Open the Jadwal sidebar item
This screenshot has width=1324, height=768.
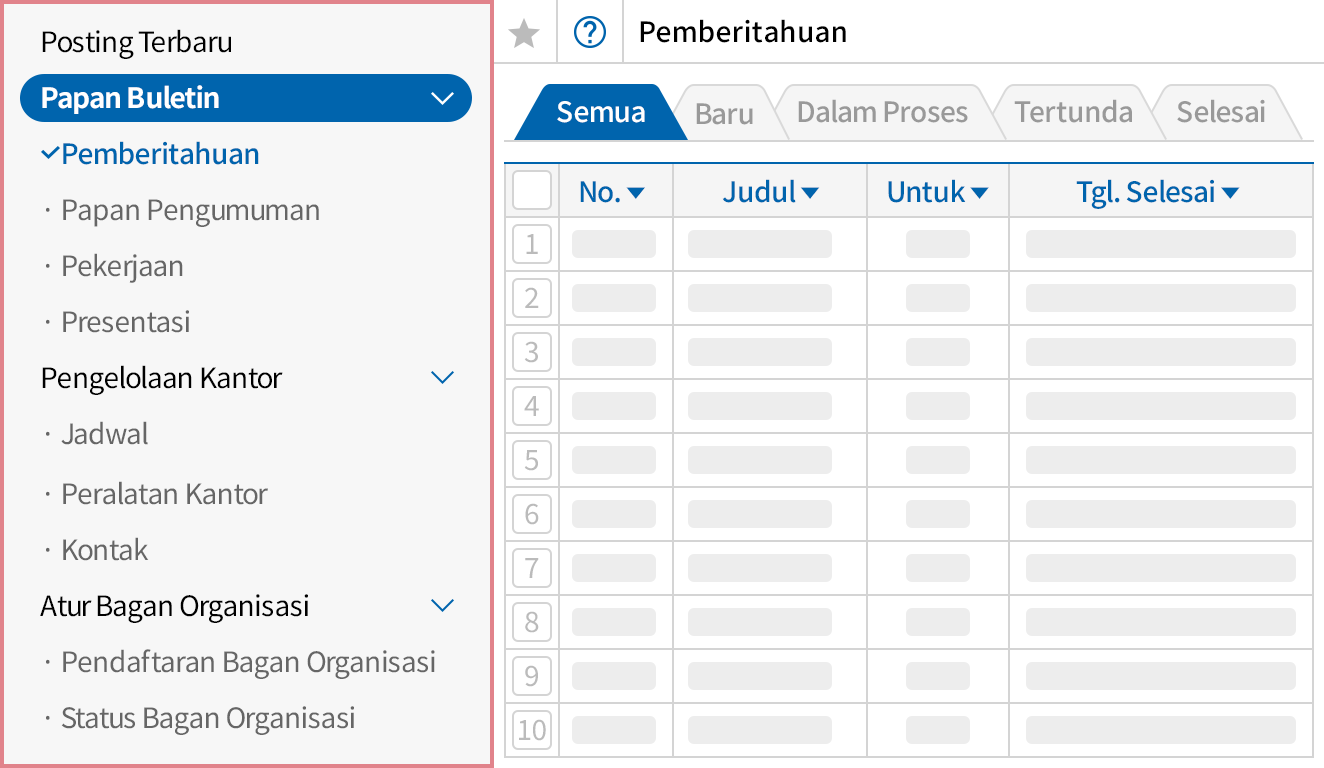click(104, 435)
